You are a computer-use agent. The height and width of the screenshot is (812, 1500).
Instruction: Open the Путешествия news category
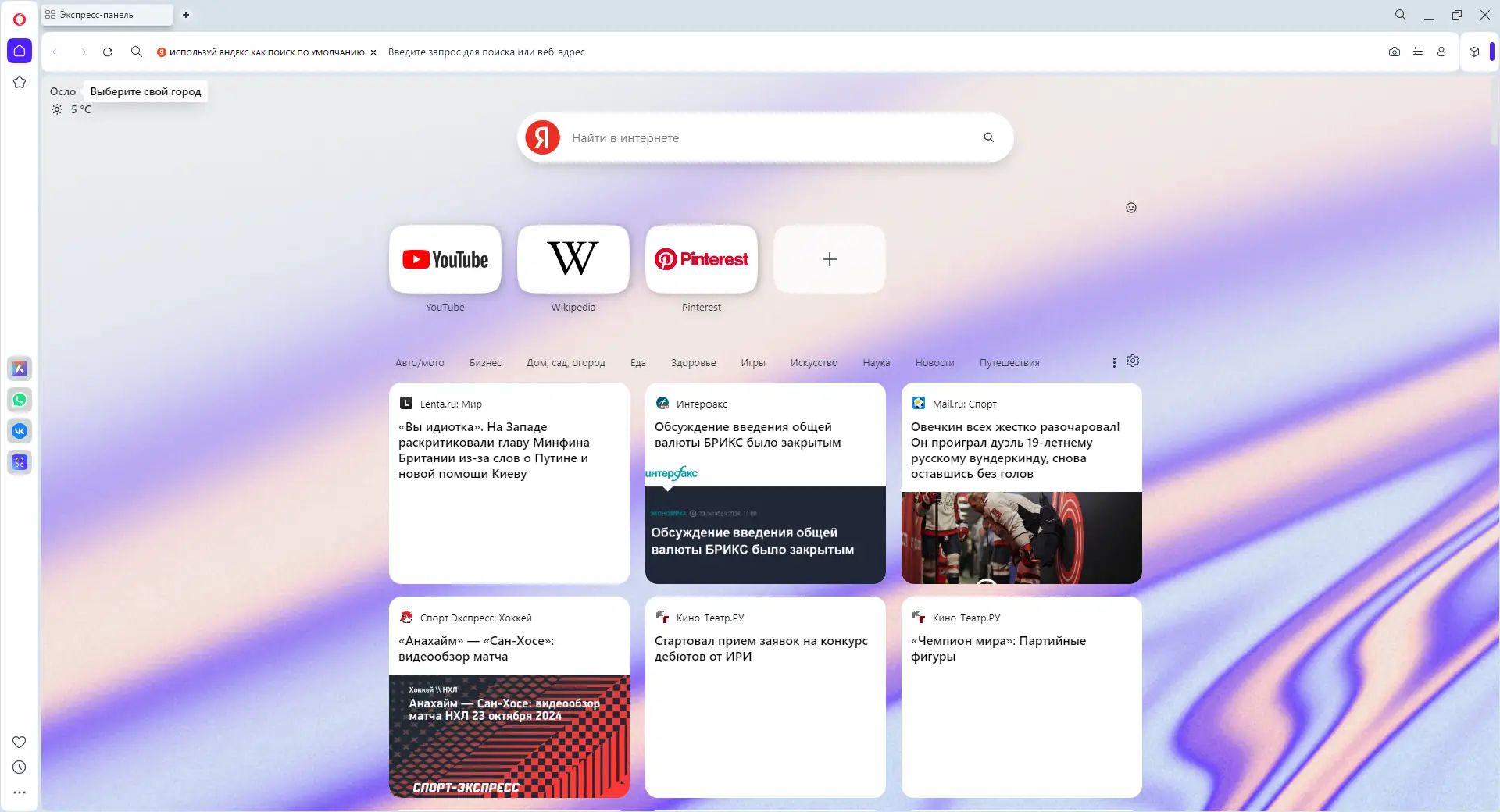[1009, 363]
